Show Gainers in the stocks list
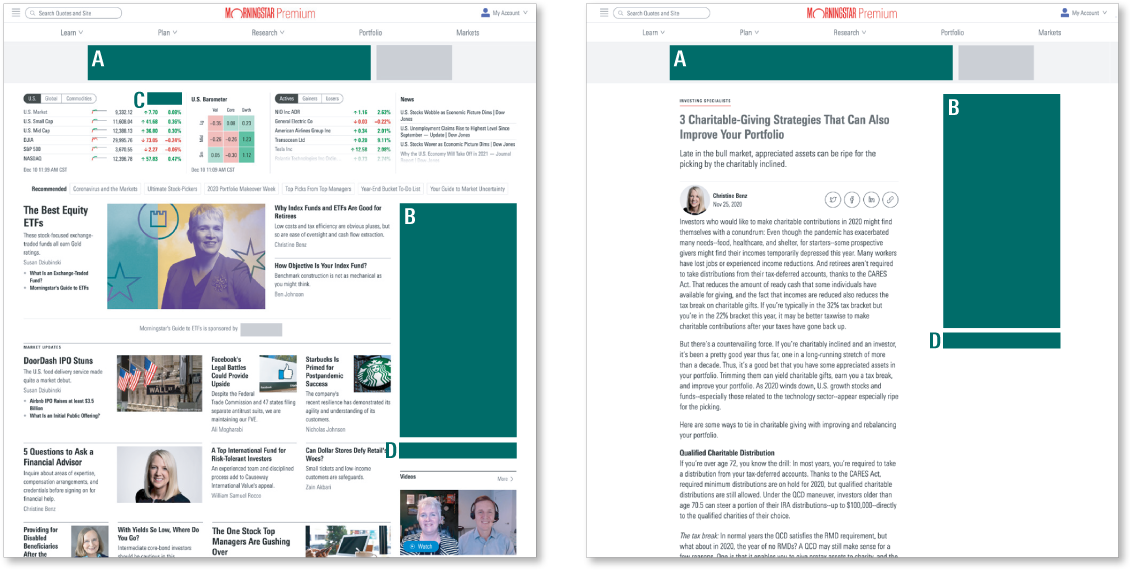This screenshot has width=1130, height=570. click(310, 99)
